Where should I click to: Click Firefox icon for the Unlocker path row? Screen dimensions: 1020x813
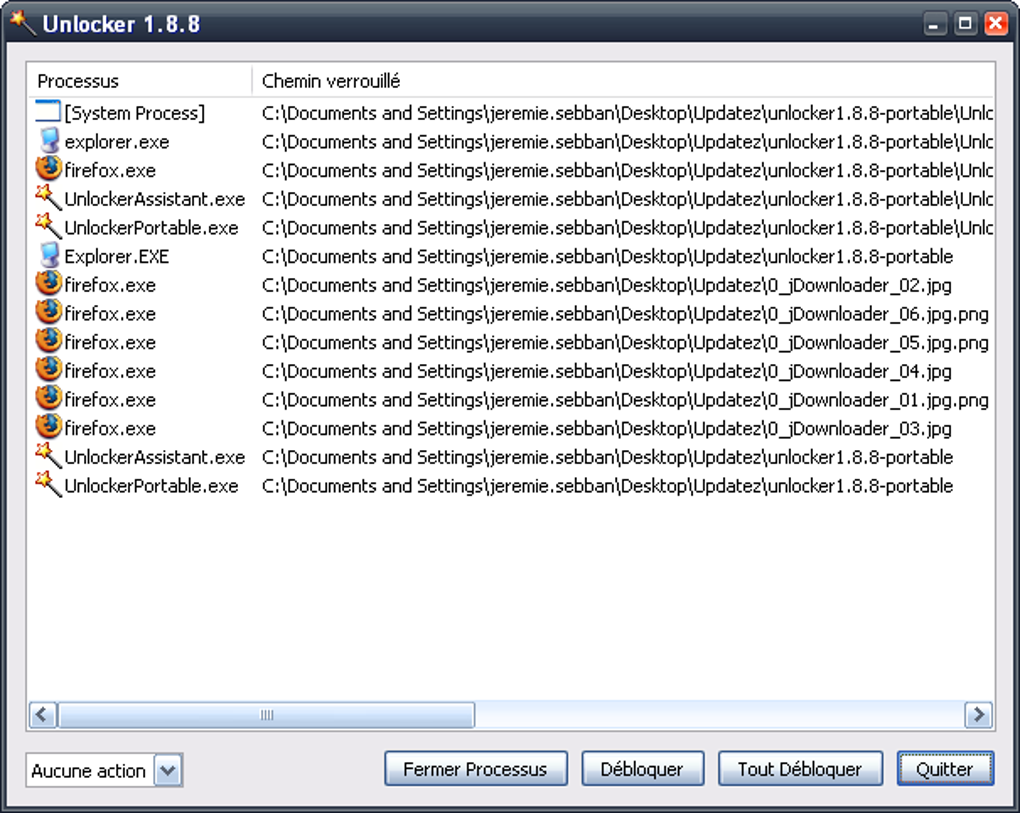[x=48, y=169]
